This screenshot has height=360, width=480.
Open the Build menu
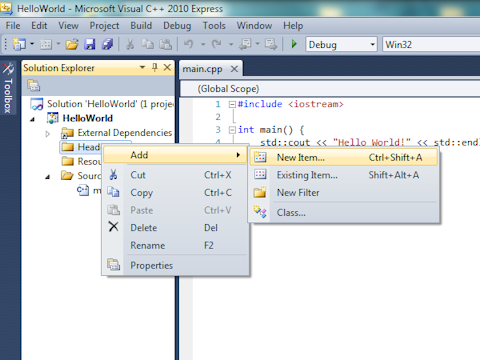point(141,26)
